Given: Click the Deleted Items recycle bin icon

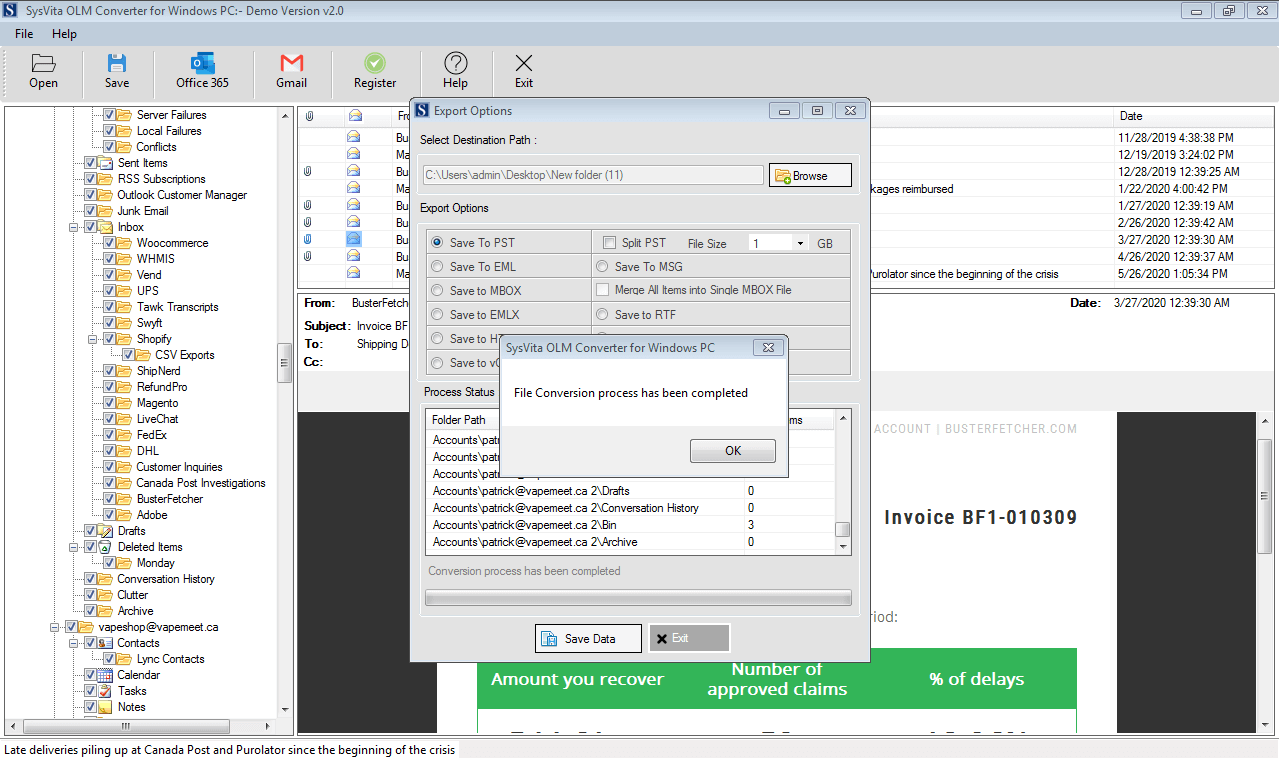Looking at the screenshot, I should click(106, 547).
